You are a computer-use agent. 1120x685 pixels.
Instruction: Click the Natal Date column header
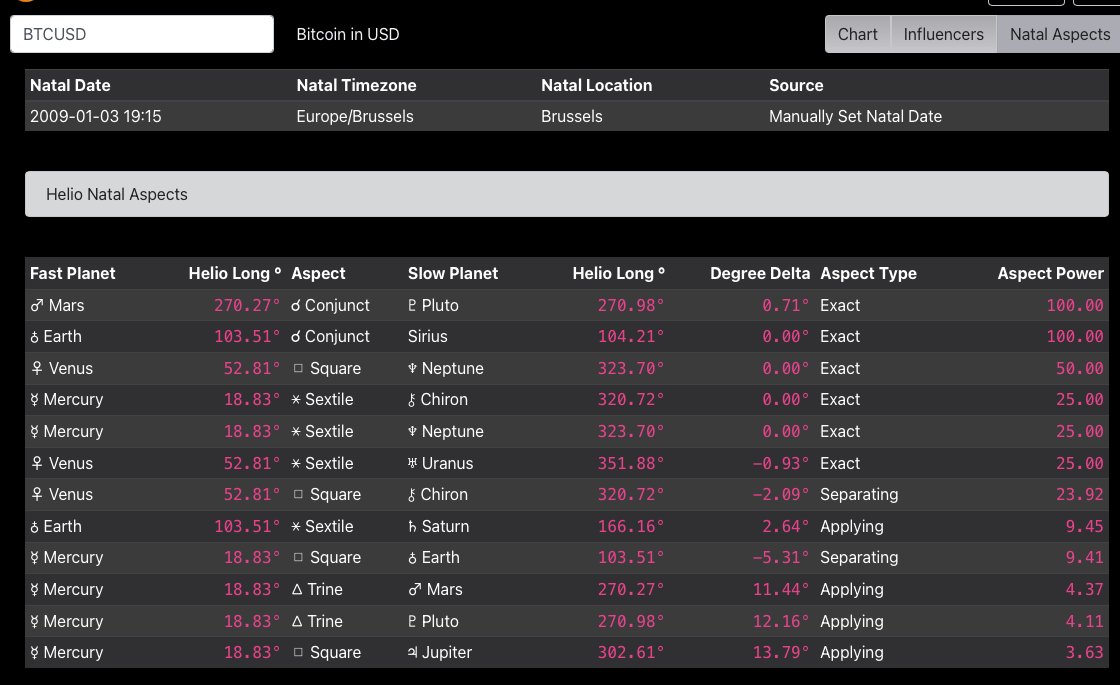point(70,85)
